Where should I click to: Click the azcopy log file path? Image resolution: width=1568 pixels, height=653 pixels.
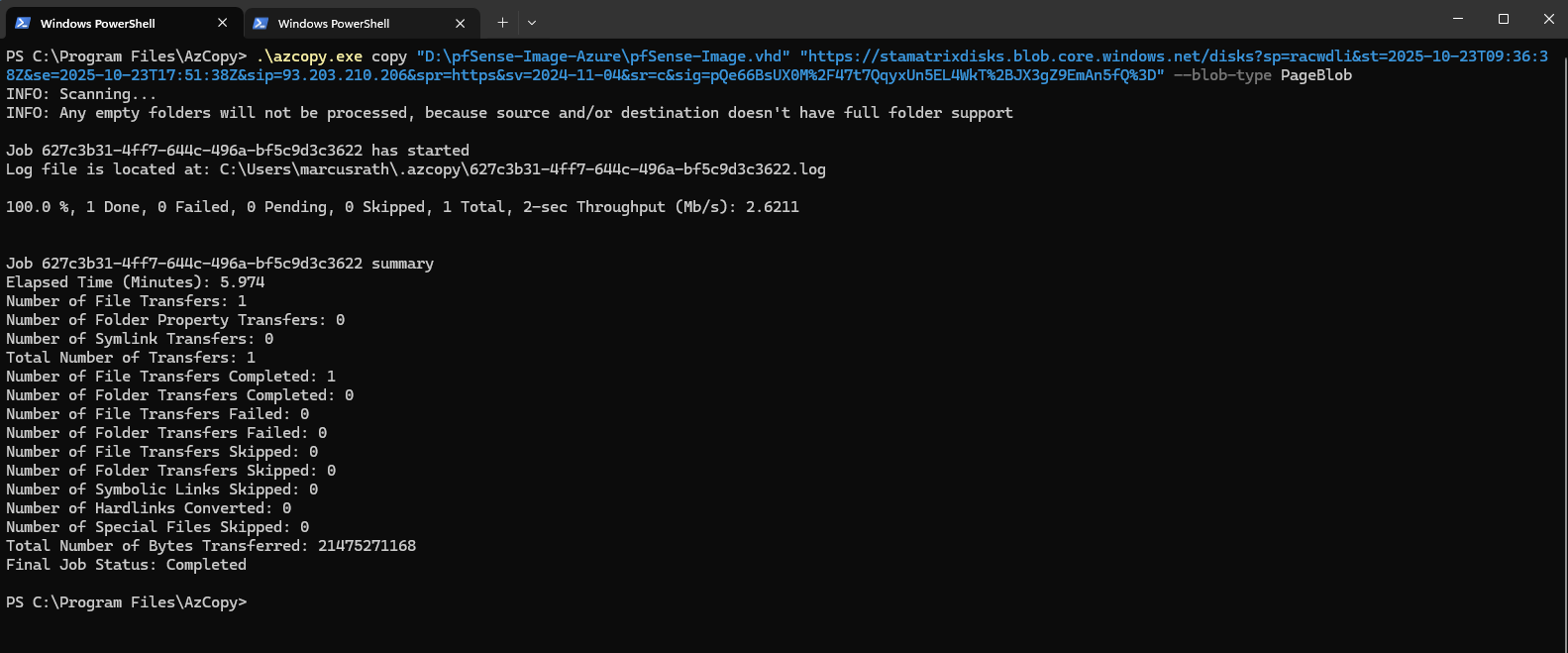coord(522,169)
